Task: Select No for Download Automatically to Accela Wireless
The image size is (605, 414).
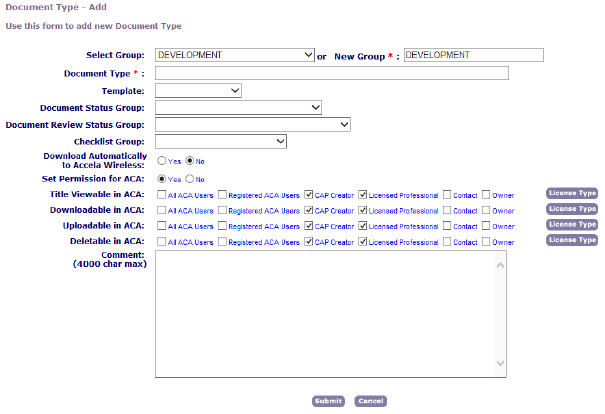Action: pyautogui.click(x=190, y=161)
